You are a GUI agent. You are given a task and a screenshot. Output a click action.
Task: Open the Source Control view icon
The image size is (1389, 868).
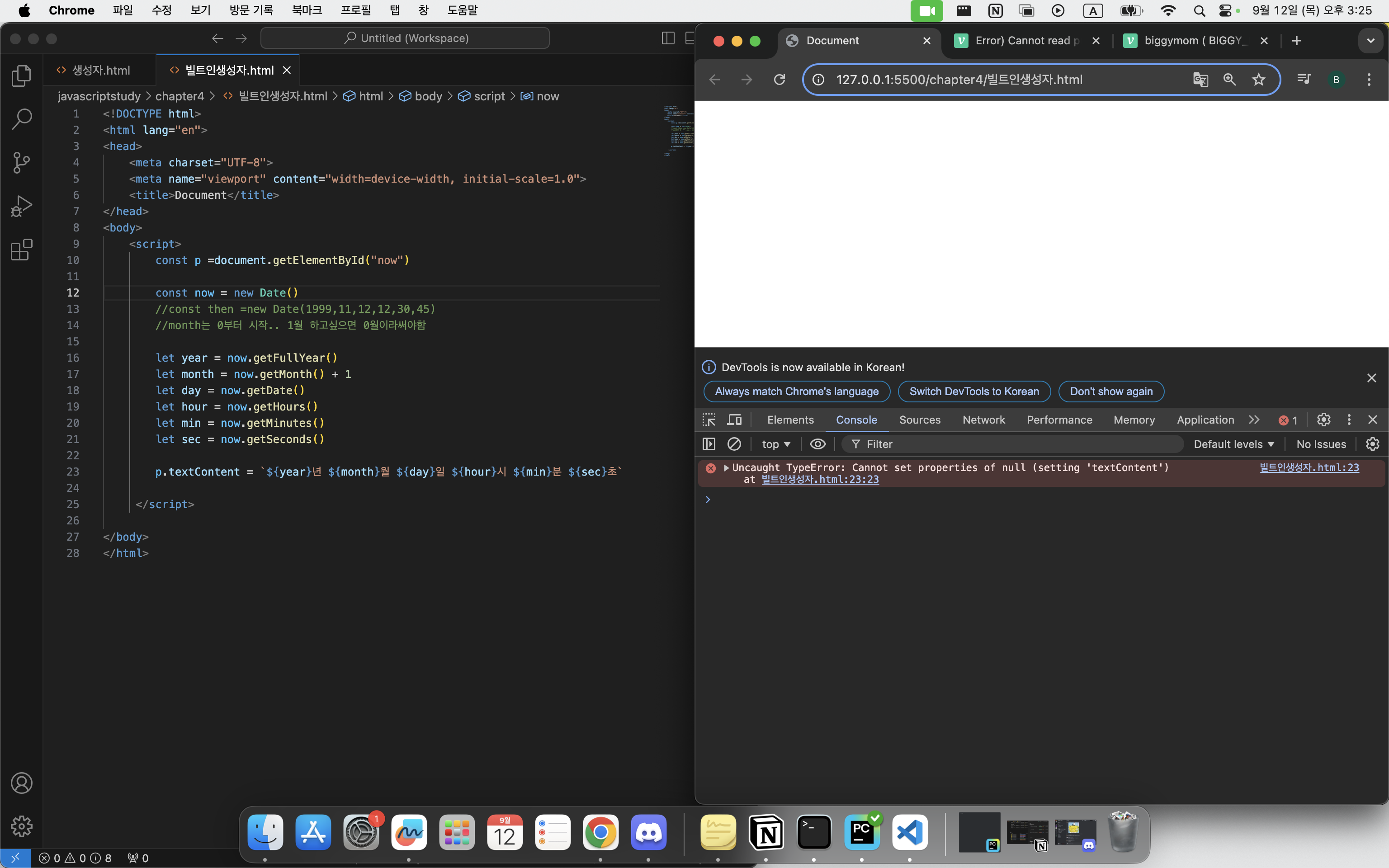click(21, 162)
